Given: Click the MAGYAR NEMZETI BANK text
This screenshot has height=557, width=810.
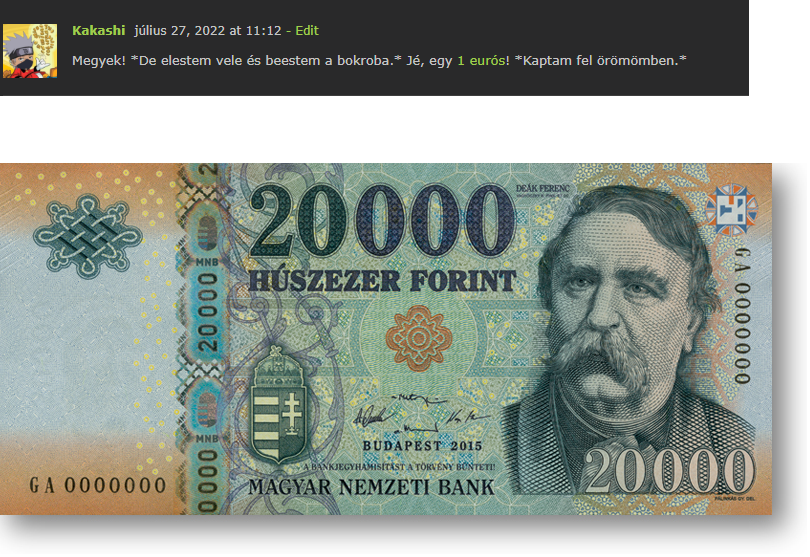Looking at the screenshot, I should 371,487.
